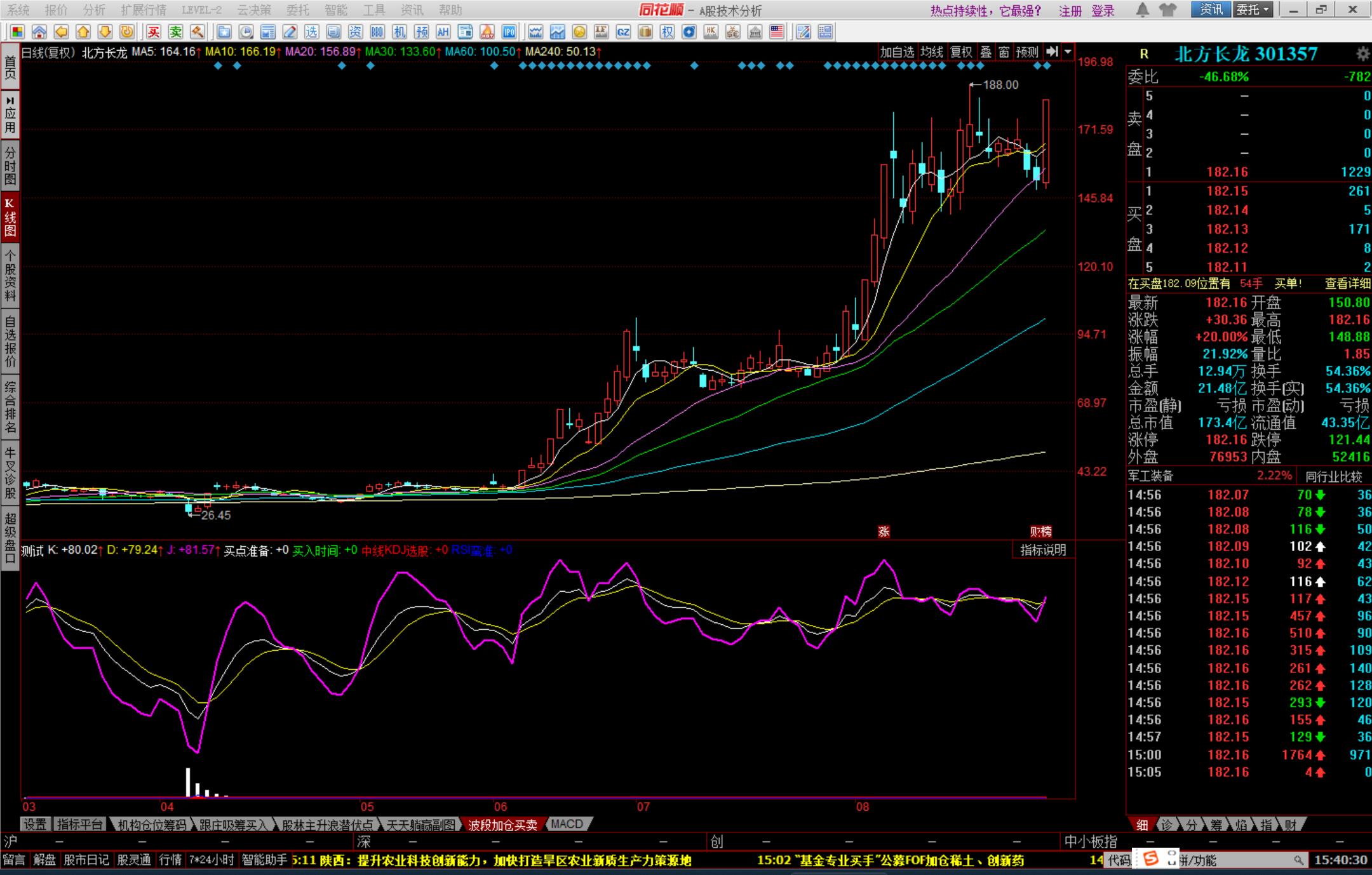
Task: Toggle 叠 overlay chart button
Action: [986, 52]
